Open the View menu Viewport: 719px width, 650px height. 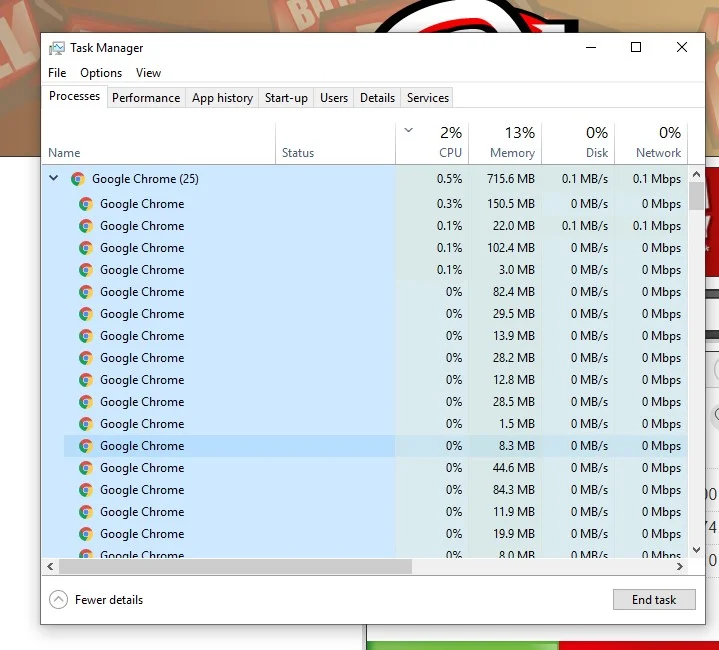[148, 73]
